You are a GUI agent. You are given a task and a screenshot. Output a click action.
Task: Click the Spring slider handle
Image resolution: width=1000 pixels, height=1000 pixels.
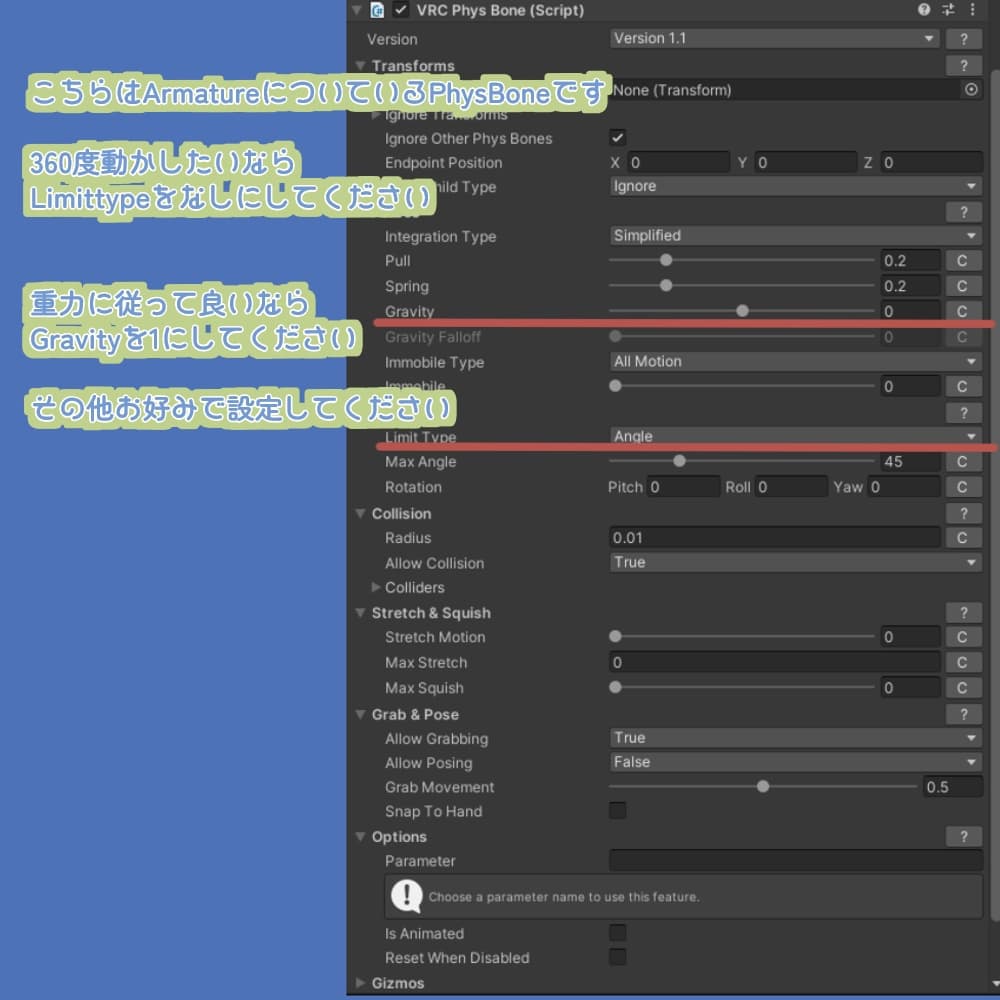pyautogui.click(x=666, y=286)
